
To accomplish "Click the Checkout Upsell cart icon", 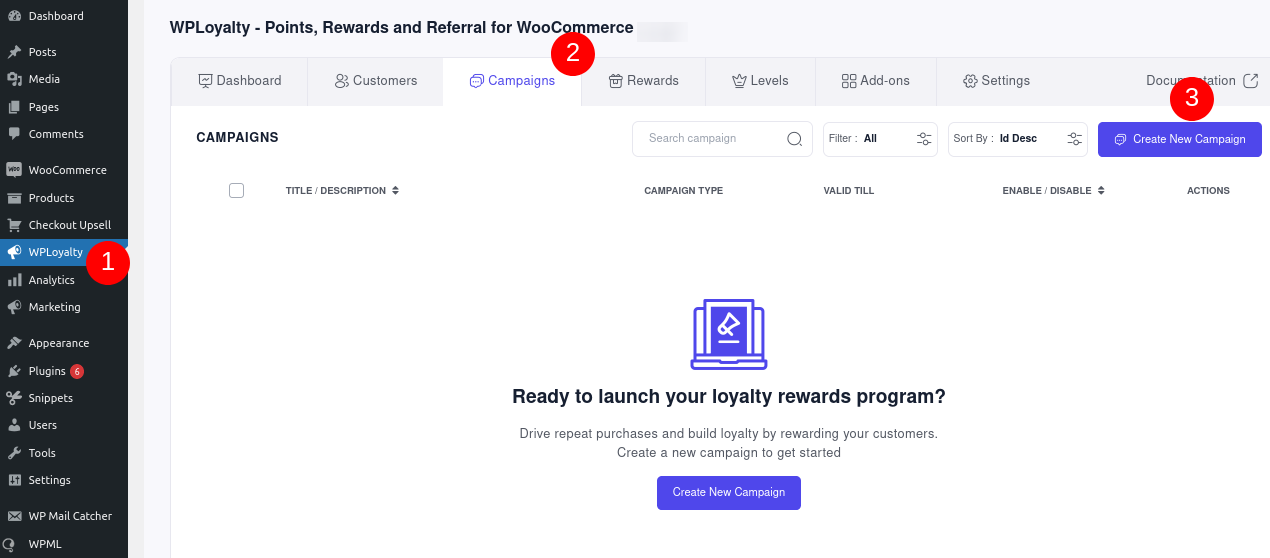I will 14,225.
